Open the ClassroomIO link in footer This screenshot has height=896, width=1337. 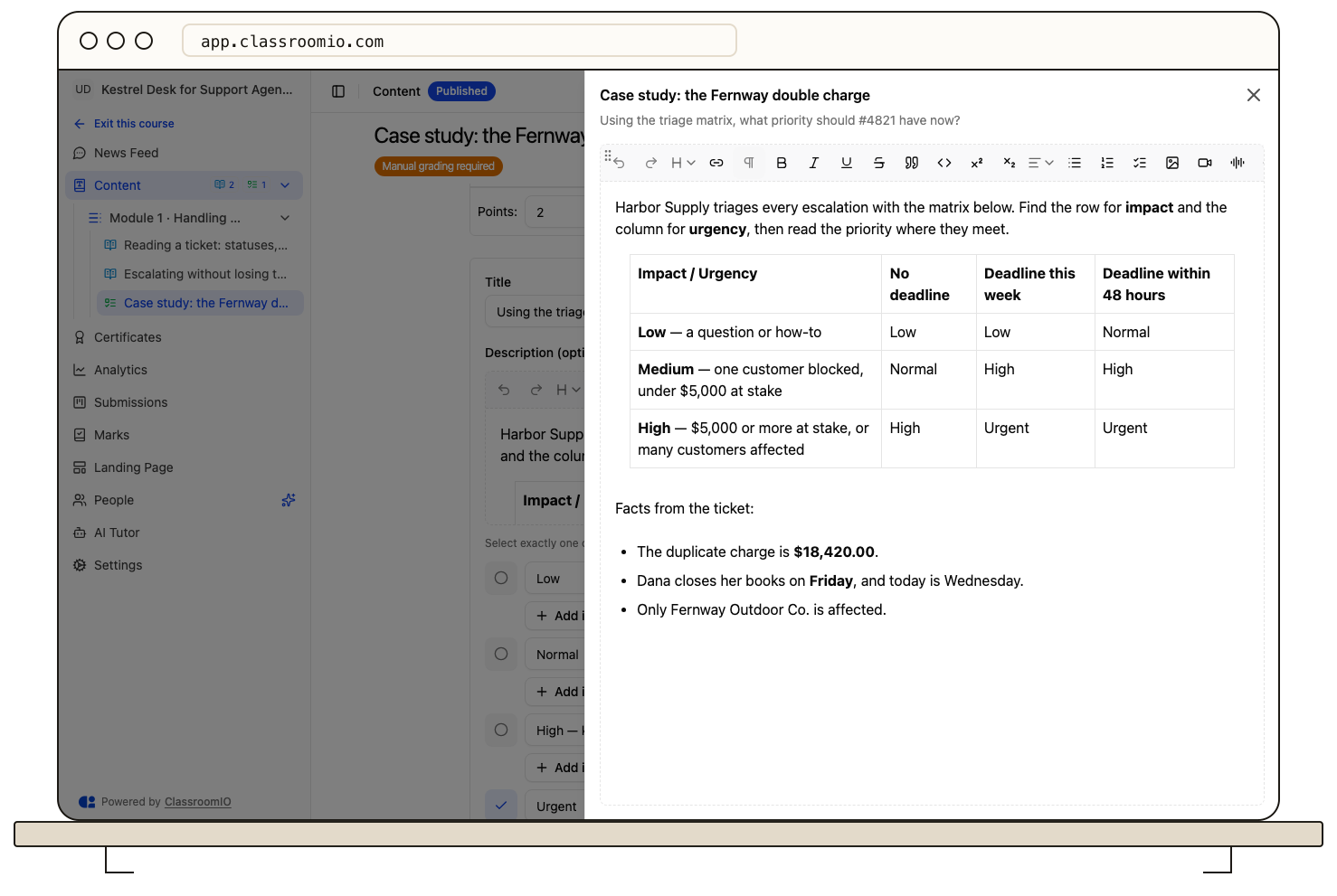[198, 802]
